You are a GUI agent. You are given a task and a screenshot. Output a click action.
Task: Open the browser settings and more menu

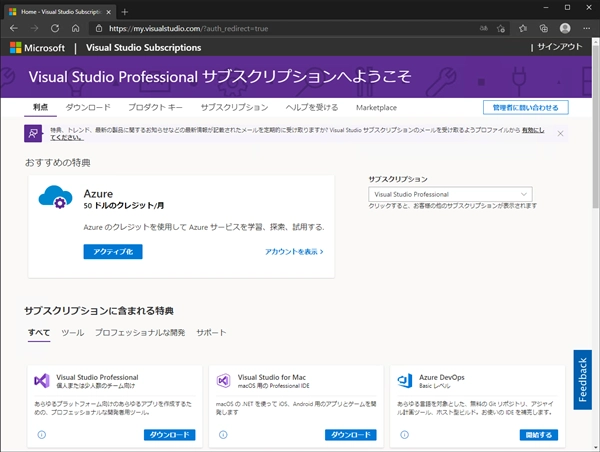click(586, 28)
